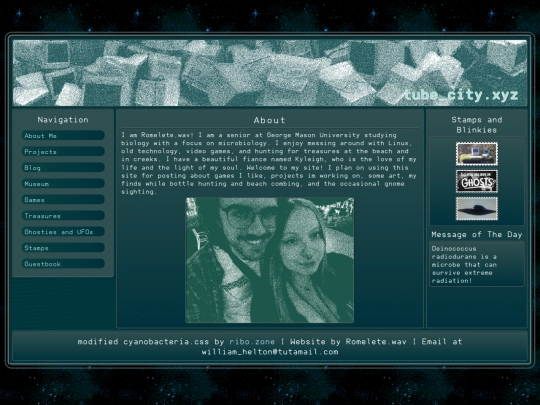The image size is (540, 405).
Task: Click the about paragraph starting I am Romelete.wav
Action: point(269,163)
